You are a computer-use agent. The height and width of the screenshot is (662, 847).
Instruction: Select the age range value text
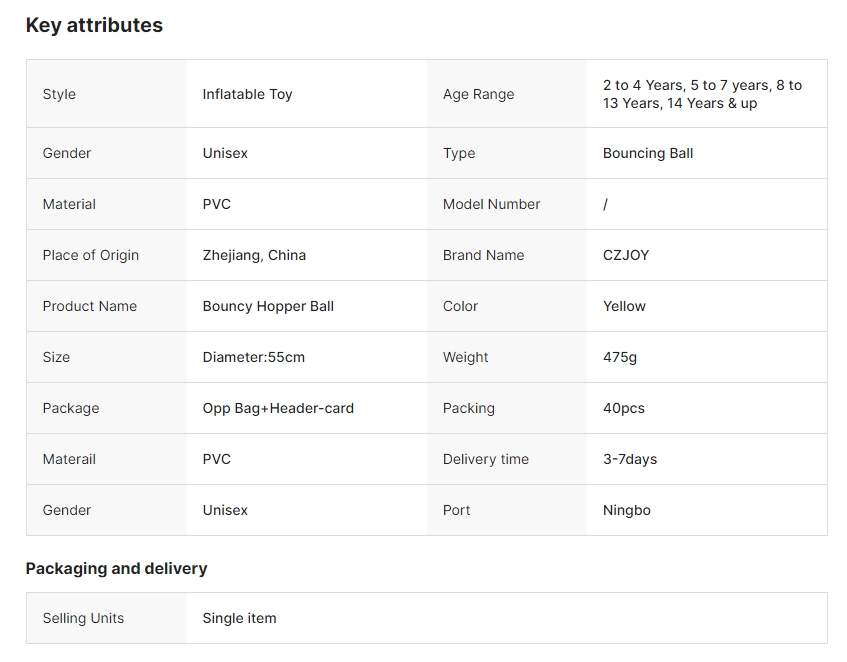click(x=702, y=94)
